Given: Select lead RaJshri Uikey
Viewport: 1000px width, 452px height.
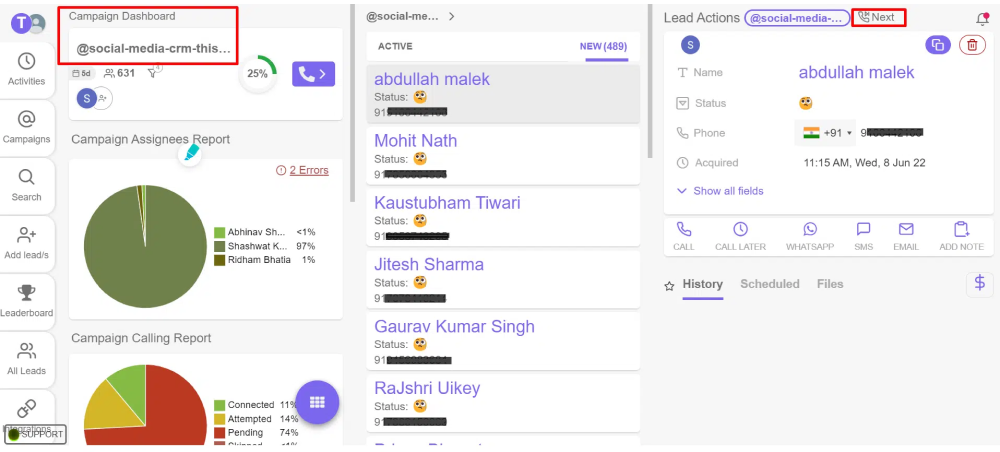Looking at the screenshot, I should [503, 404].
